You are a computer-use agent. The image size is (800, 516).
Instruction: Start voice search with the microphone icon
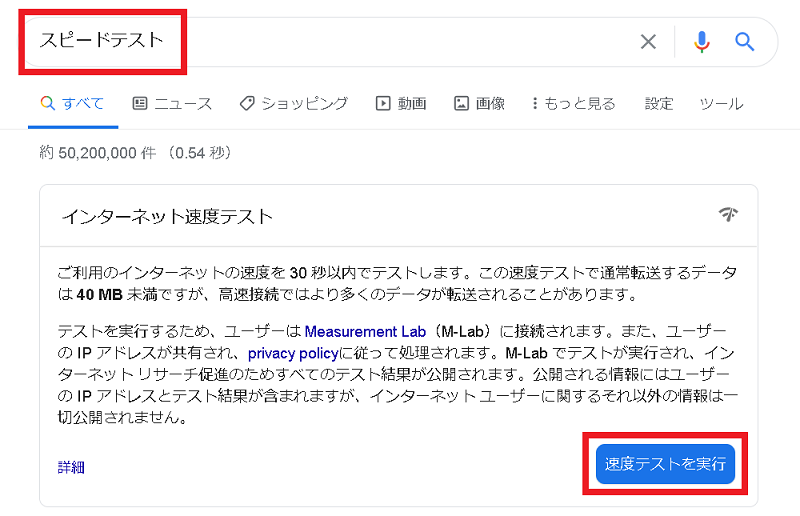[702, 41]
